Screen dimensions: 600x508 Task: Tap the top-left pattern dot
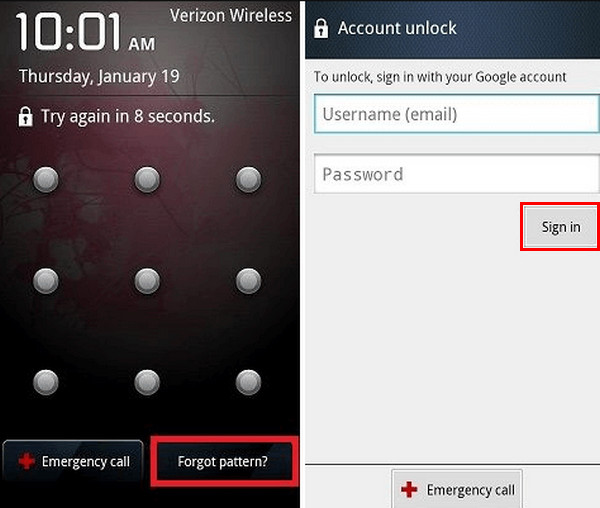46,179
